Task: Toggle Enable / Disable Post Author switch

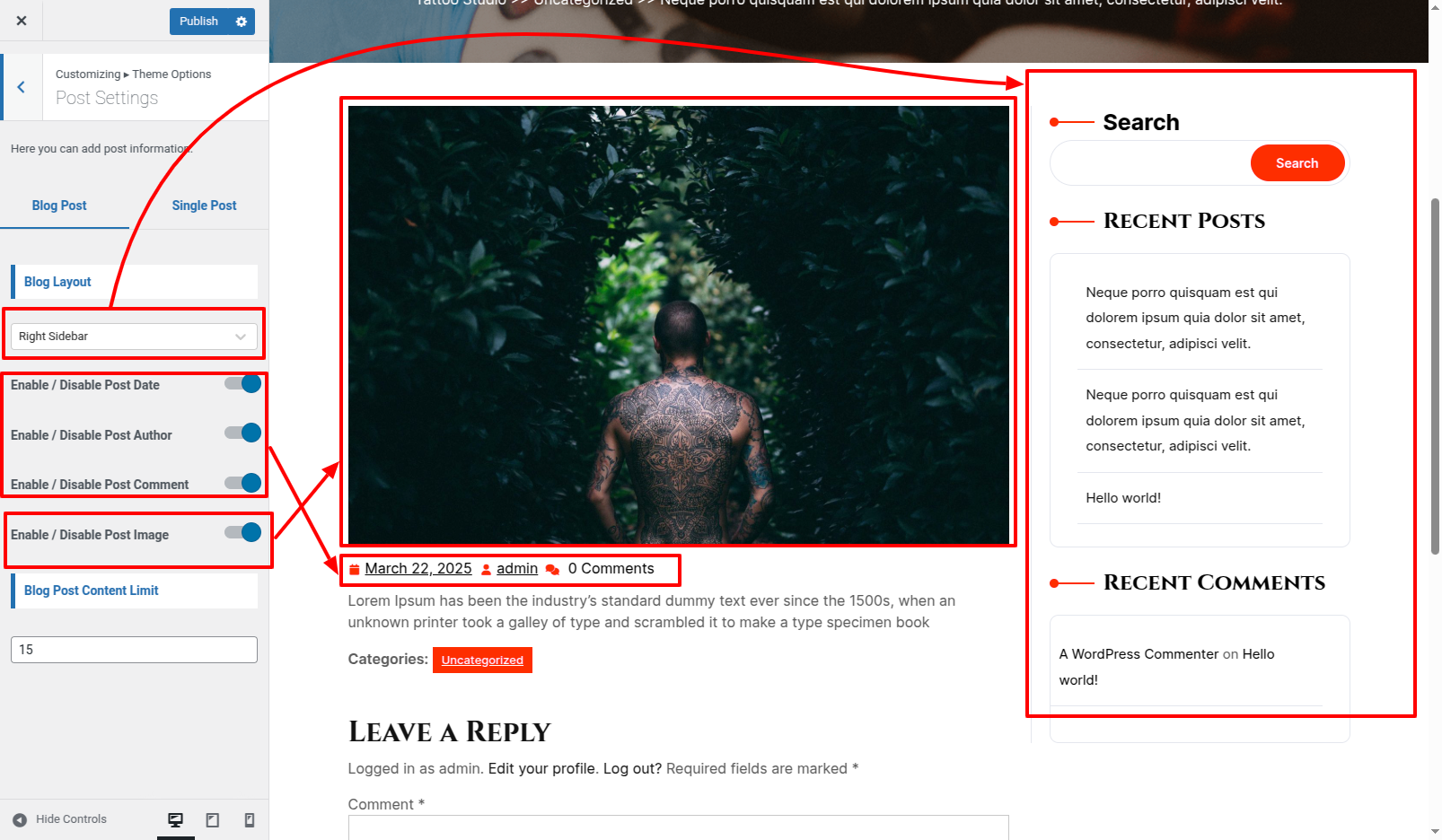Action: coord(242,433)
